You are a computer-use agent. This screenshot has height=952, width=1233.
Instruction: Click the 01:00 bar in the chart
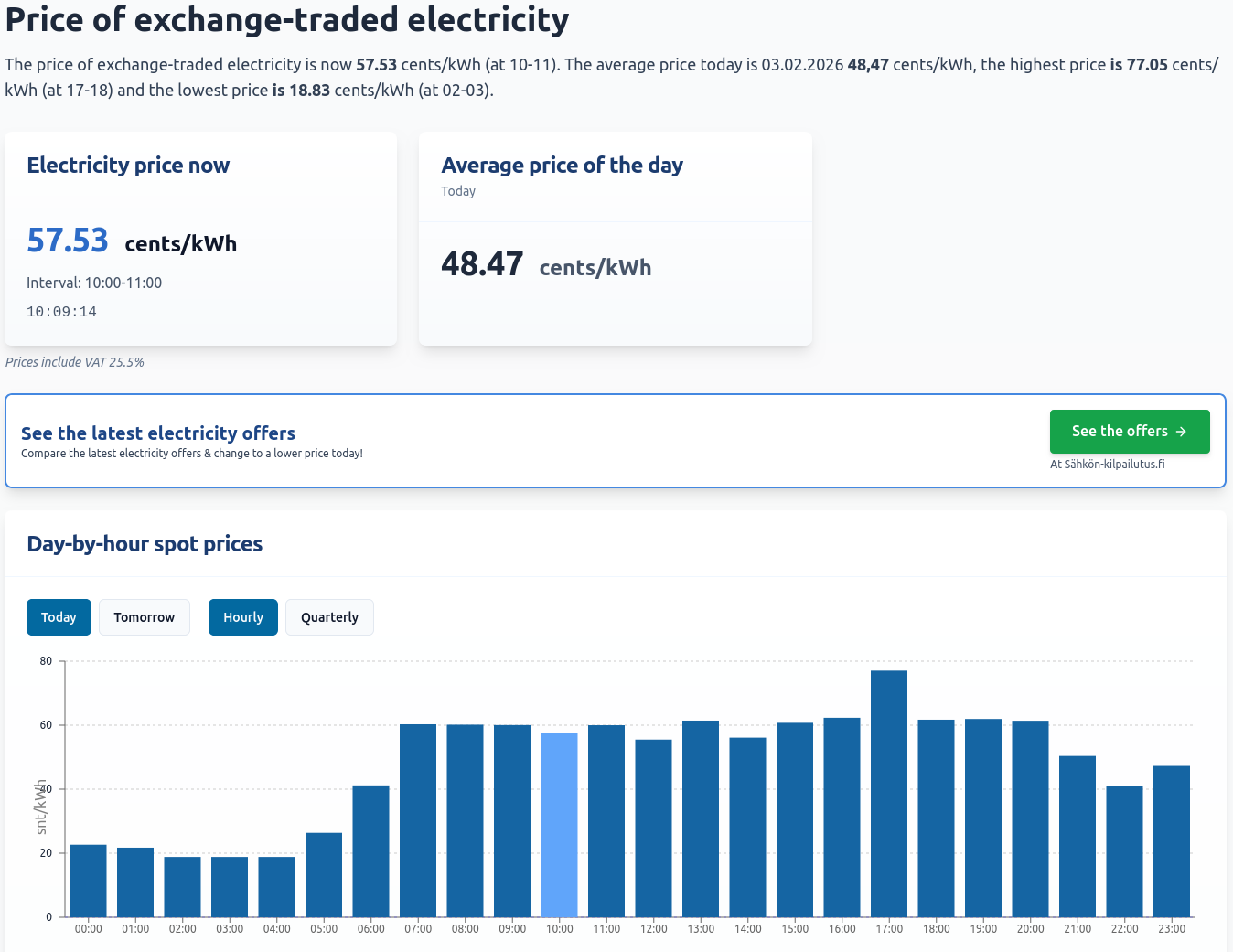[135, 882]
